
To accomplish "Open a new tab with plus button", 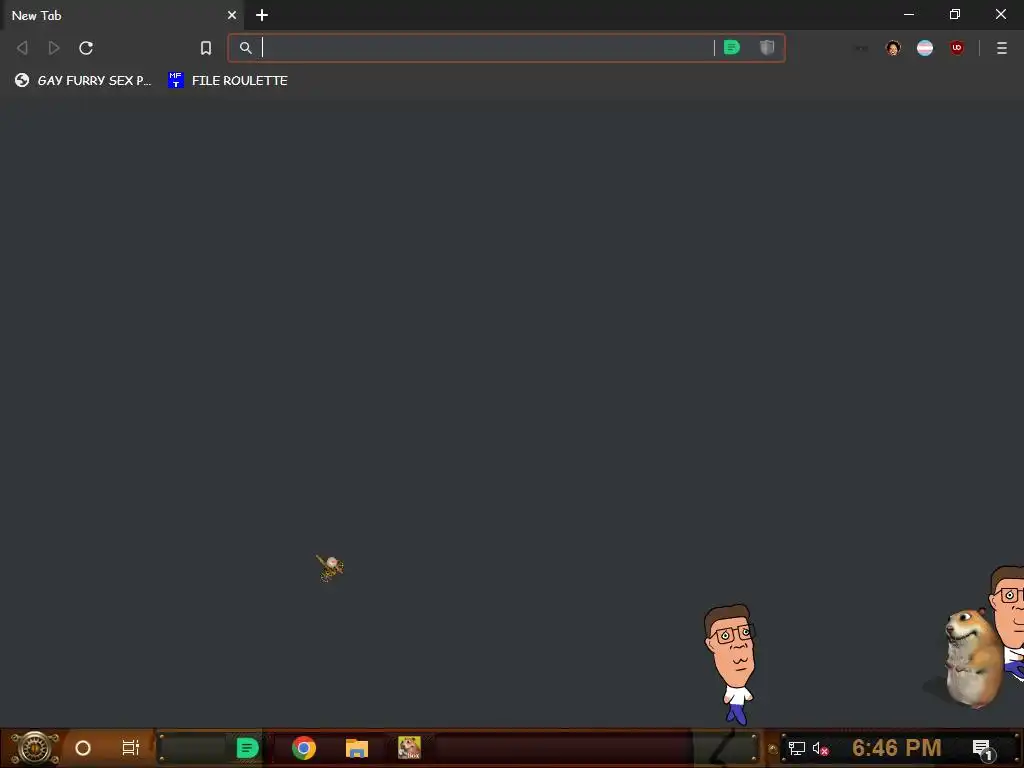I will 262,15.
